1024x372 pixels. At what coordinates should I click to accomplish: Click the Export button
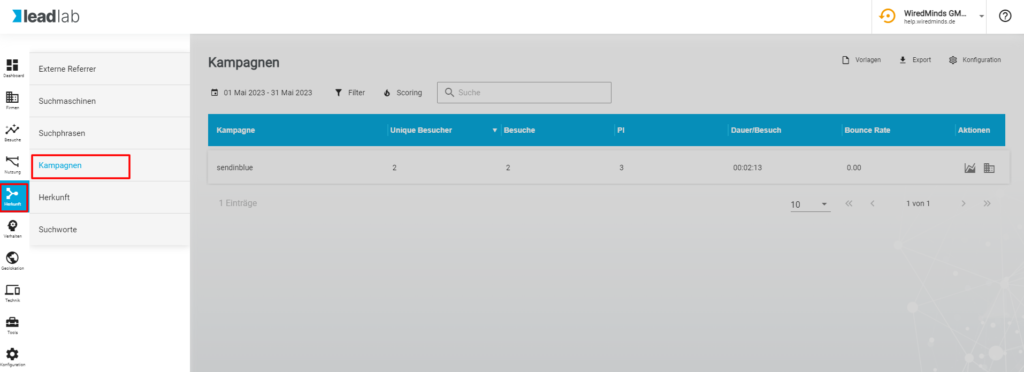pos(915,60)
